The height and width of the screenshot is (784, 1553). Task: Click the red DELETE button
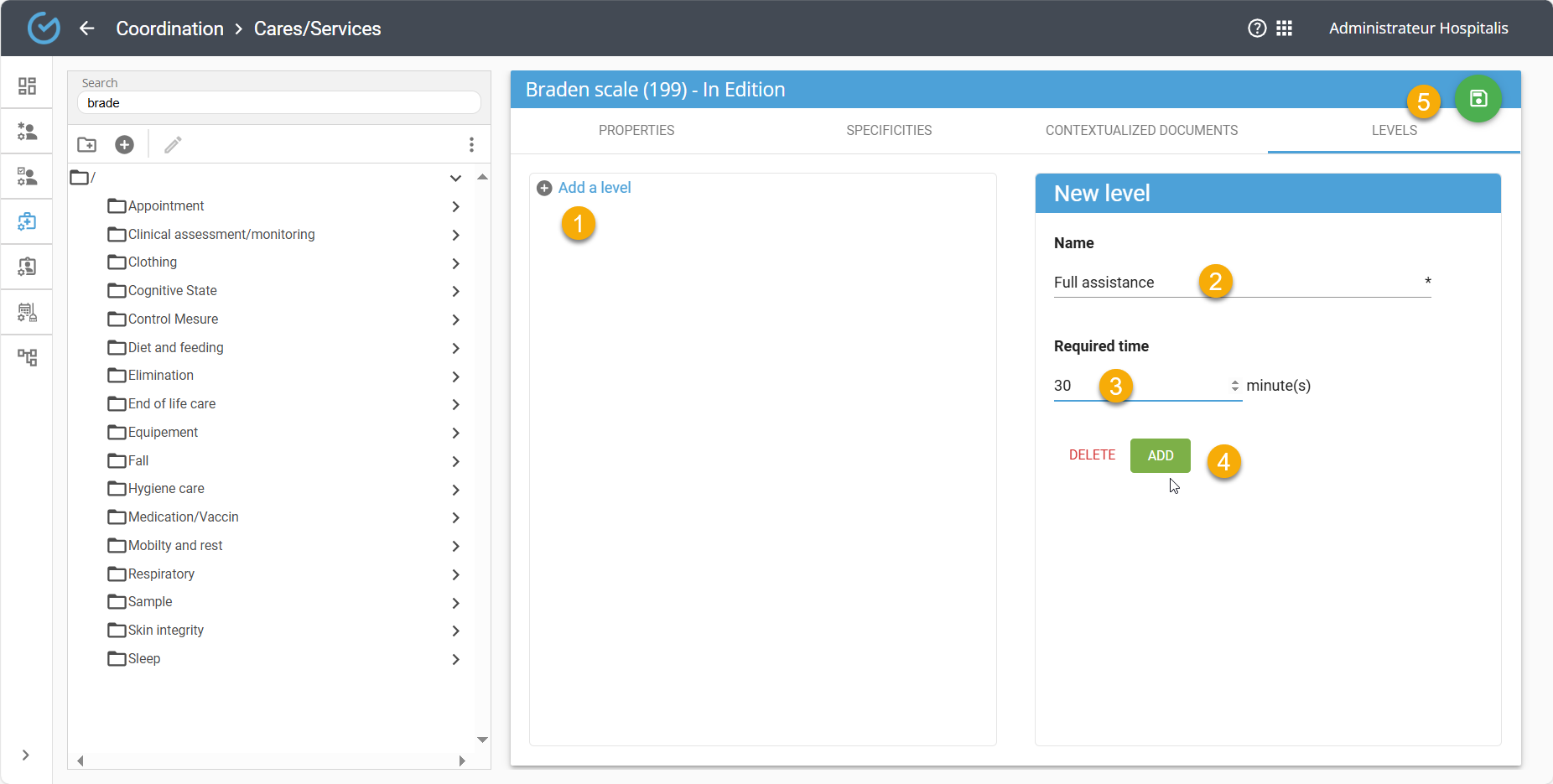point(1092,454)
